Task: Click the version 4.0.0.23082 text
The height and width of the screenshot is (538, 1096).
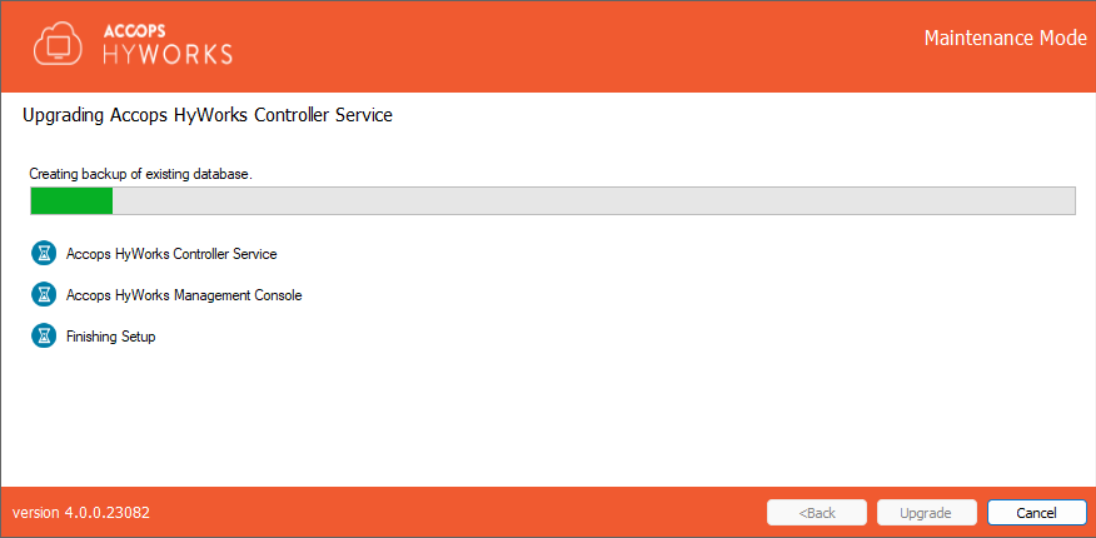Action: tap(81, 513)
